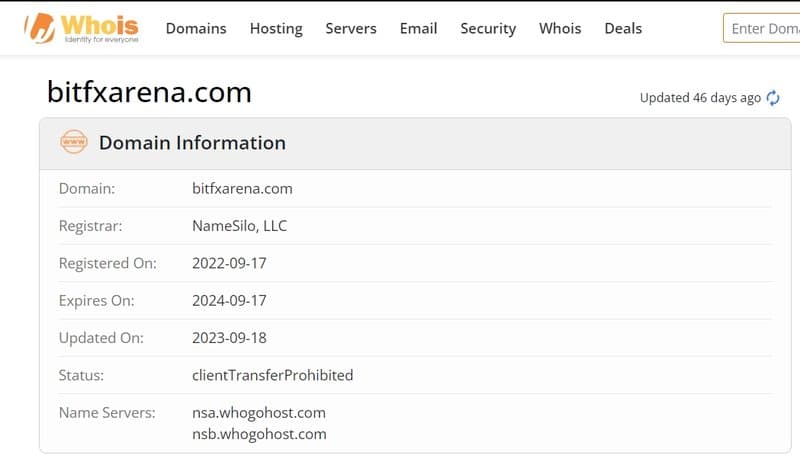Open the Whois nav link
Screen dimensions: 800x465
coord(560,29)
